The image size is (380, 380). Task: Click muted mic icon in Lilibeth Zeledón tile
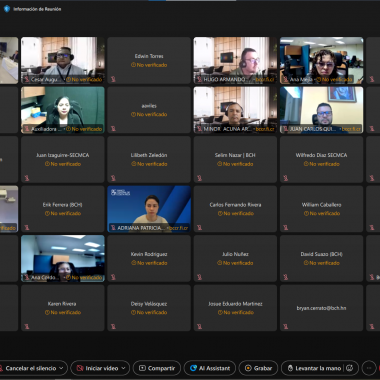coord(113,178)
